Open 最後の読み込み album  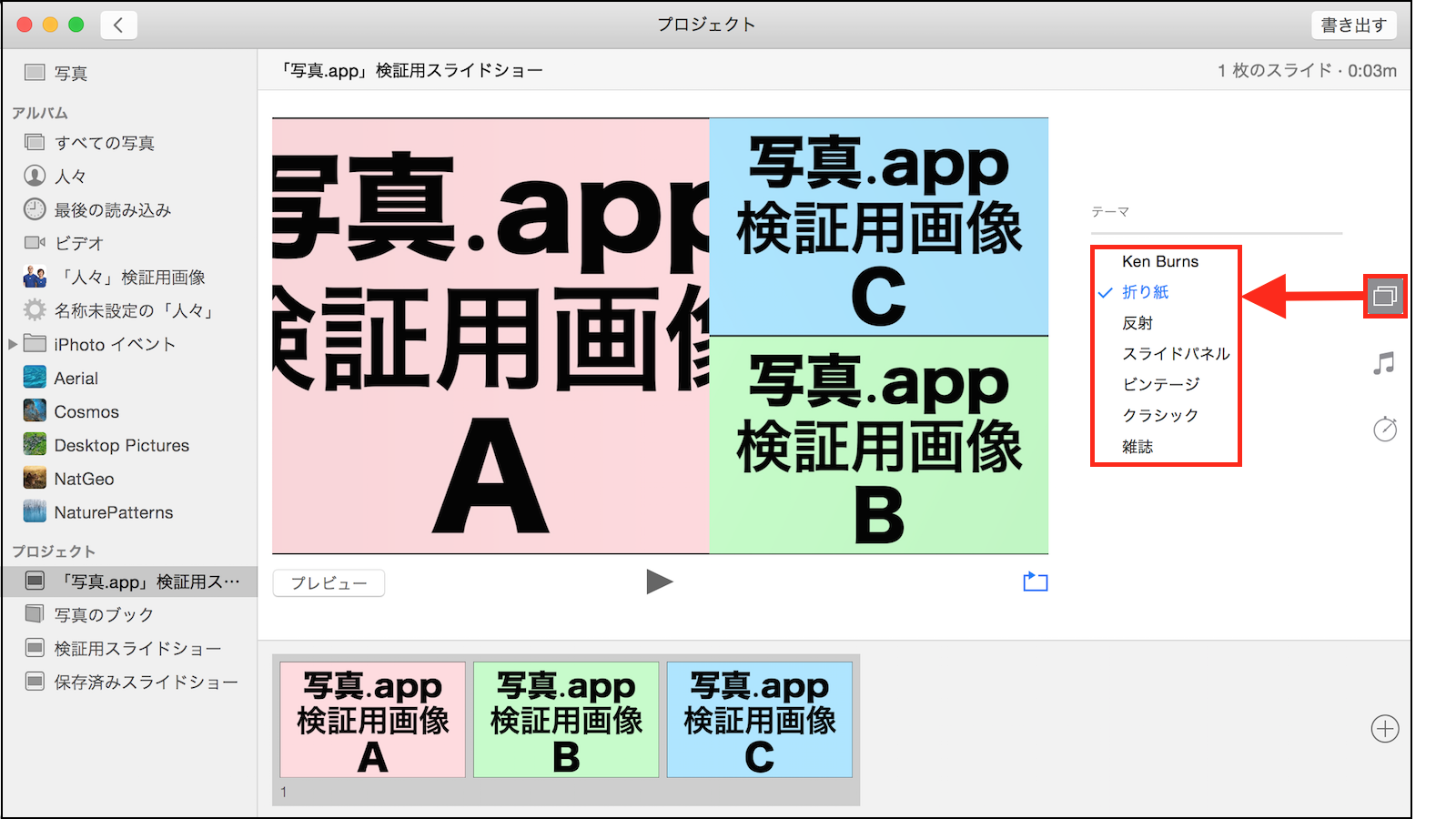coord(112,210)
